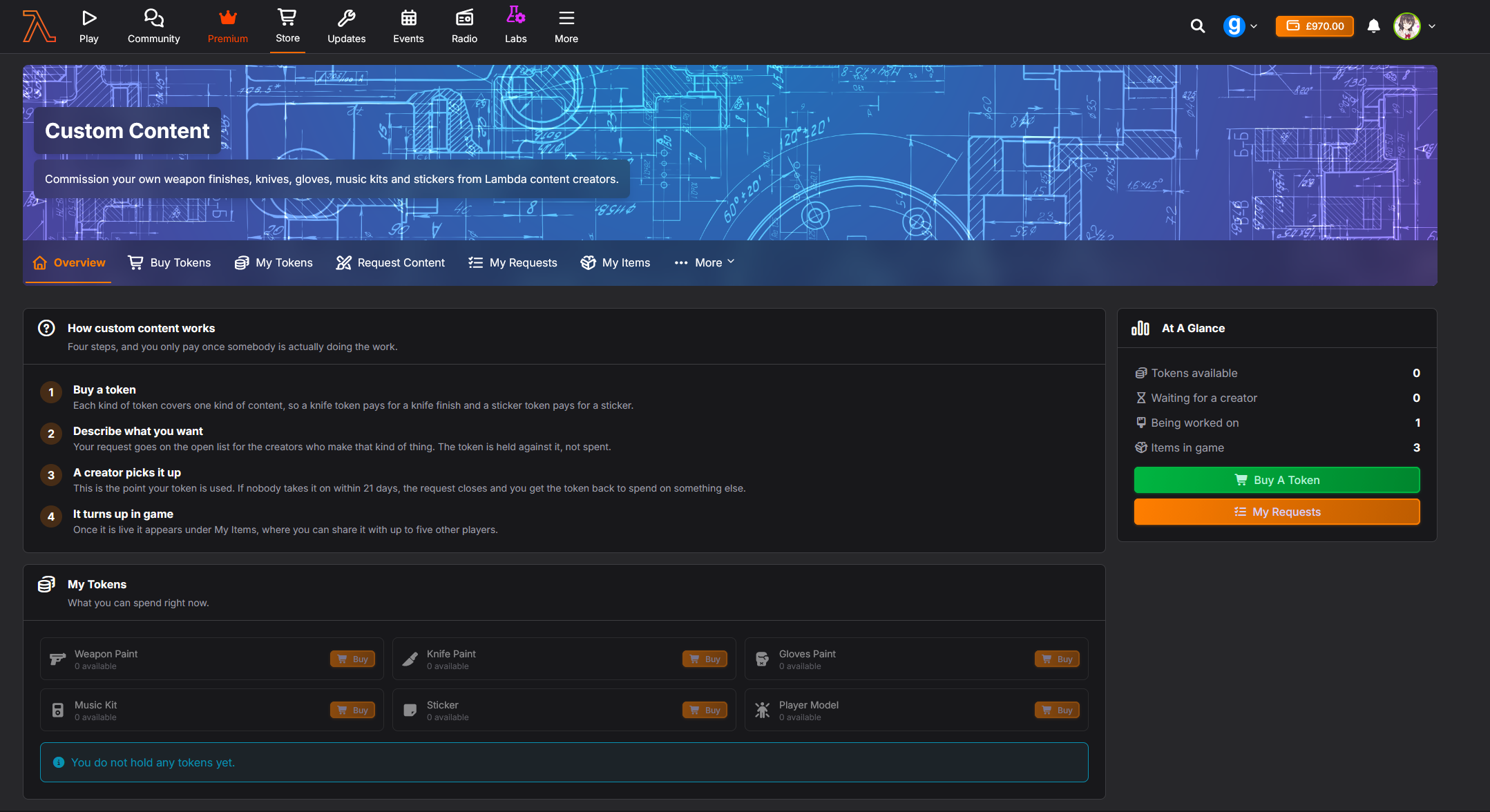Viewport: 1490px width, 812px height.
Task: Click the Sticker icon
Action: [410, 710]
